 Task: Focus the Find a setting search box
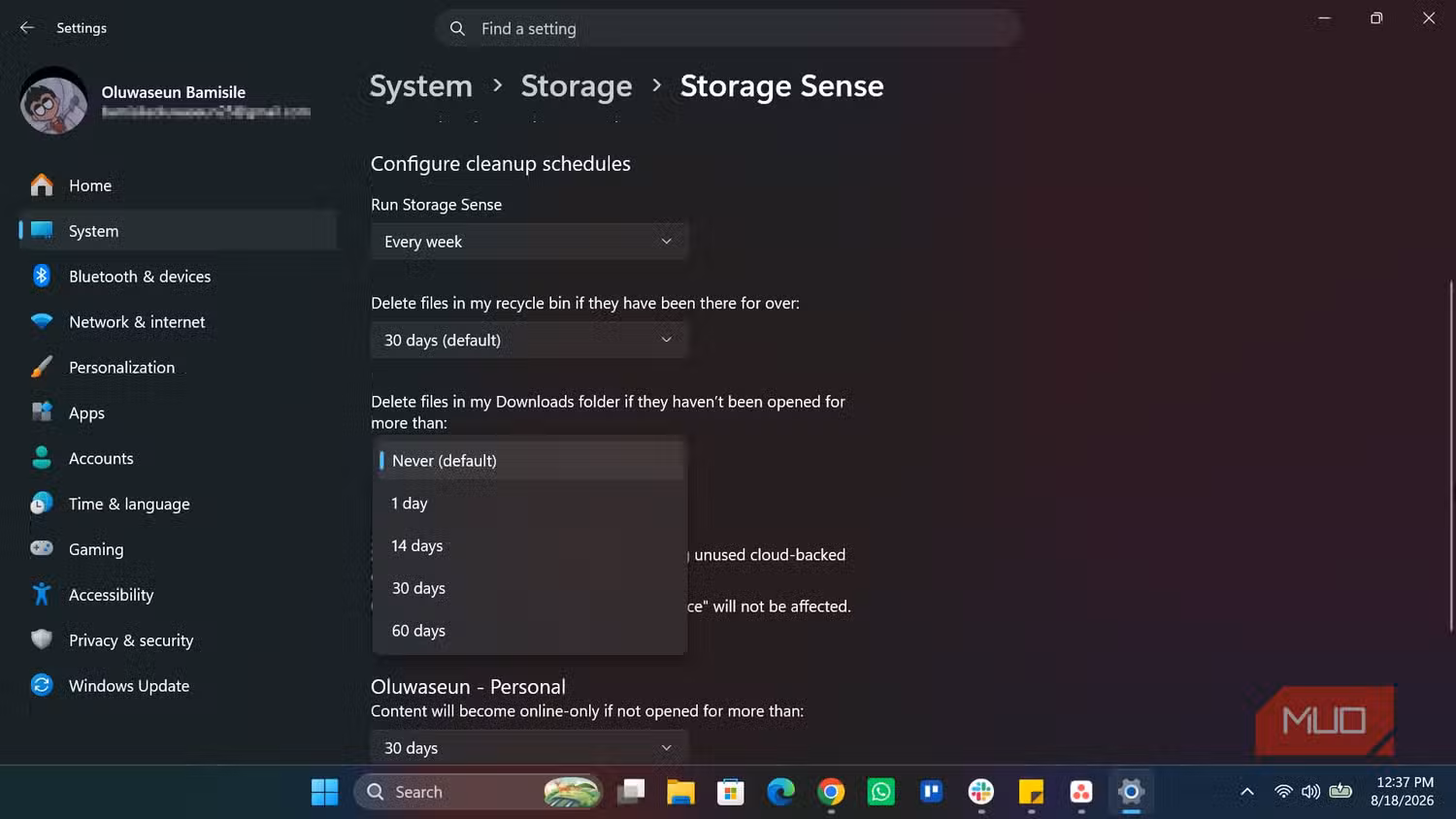point(728,29)
